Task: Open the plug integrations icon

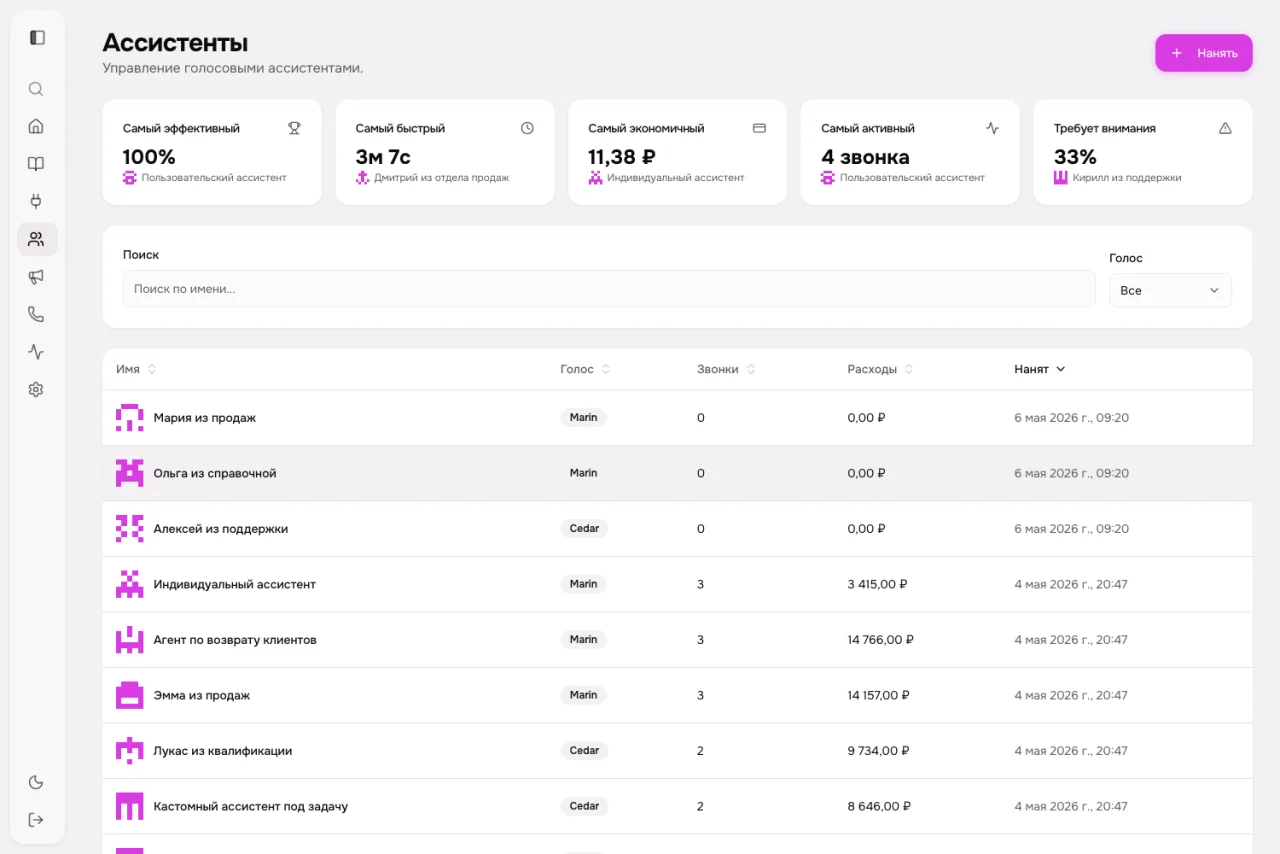Action: point(36,201)
